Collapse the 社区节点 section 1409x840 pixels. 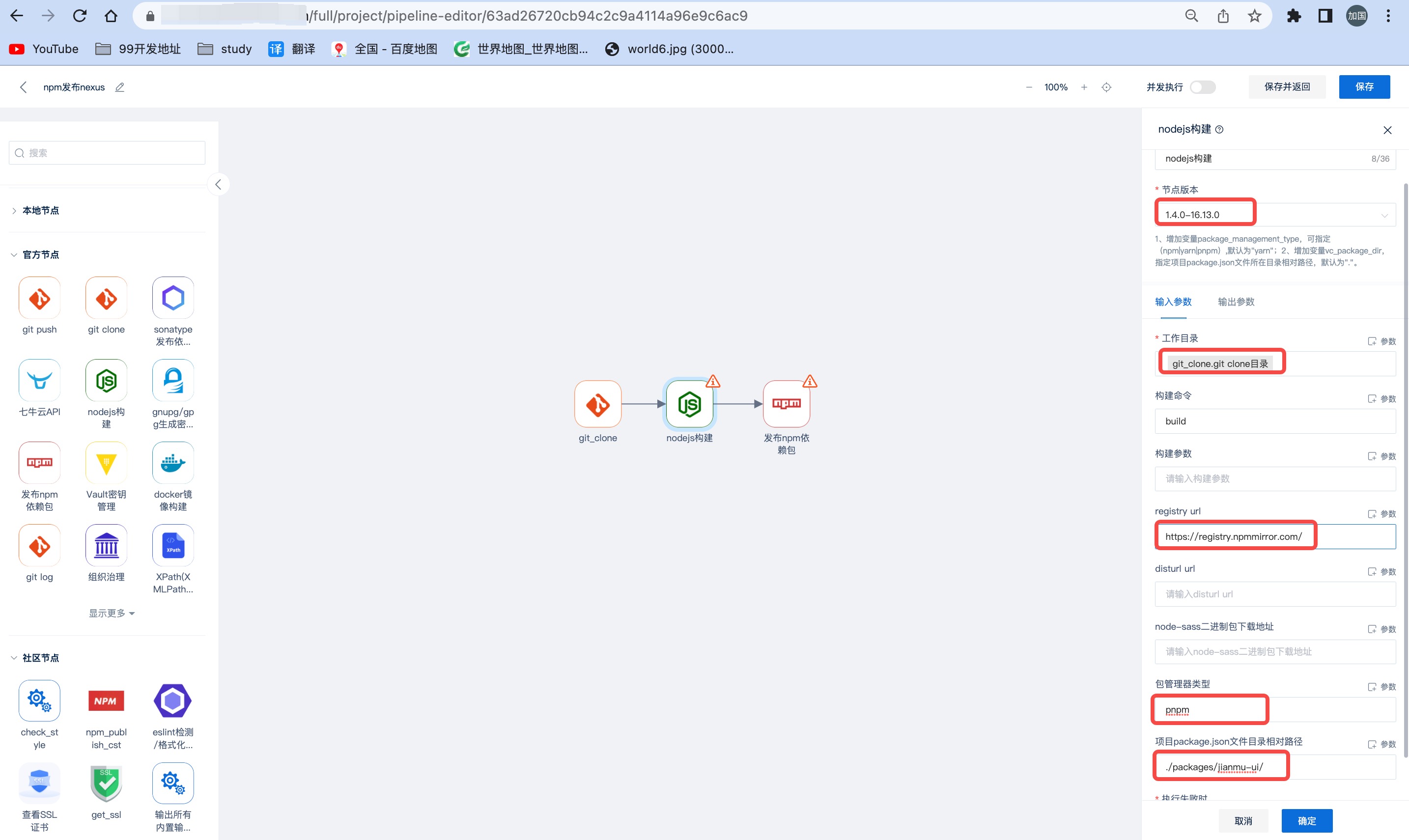35,658
